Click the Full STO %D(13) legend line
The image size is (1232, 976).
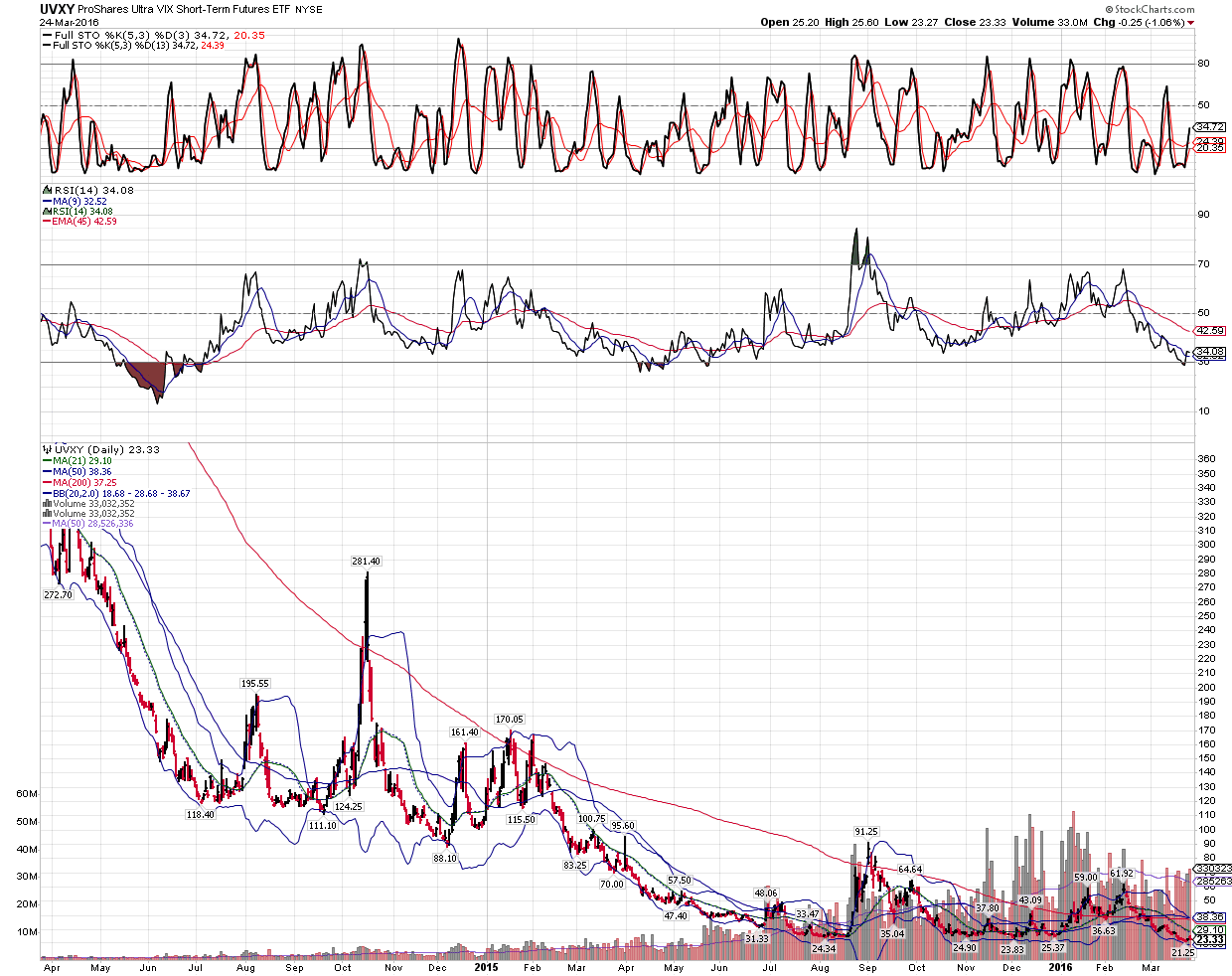133,45
